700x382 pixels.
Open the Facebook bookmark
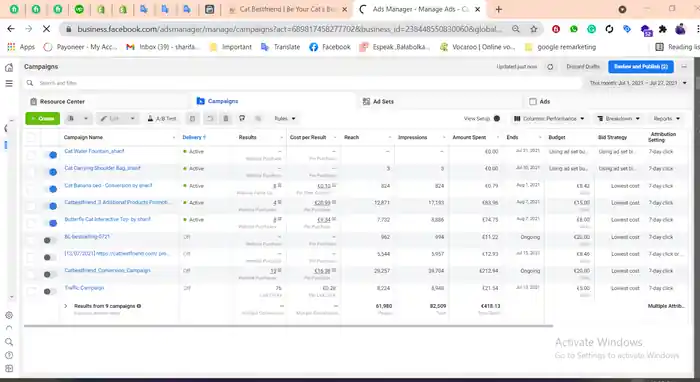(x=330, y=47)
